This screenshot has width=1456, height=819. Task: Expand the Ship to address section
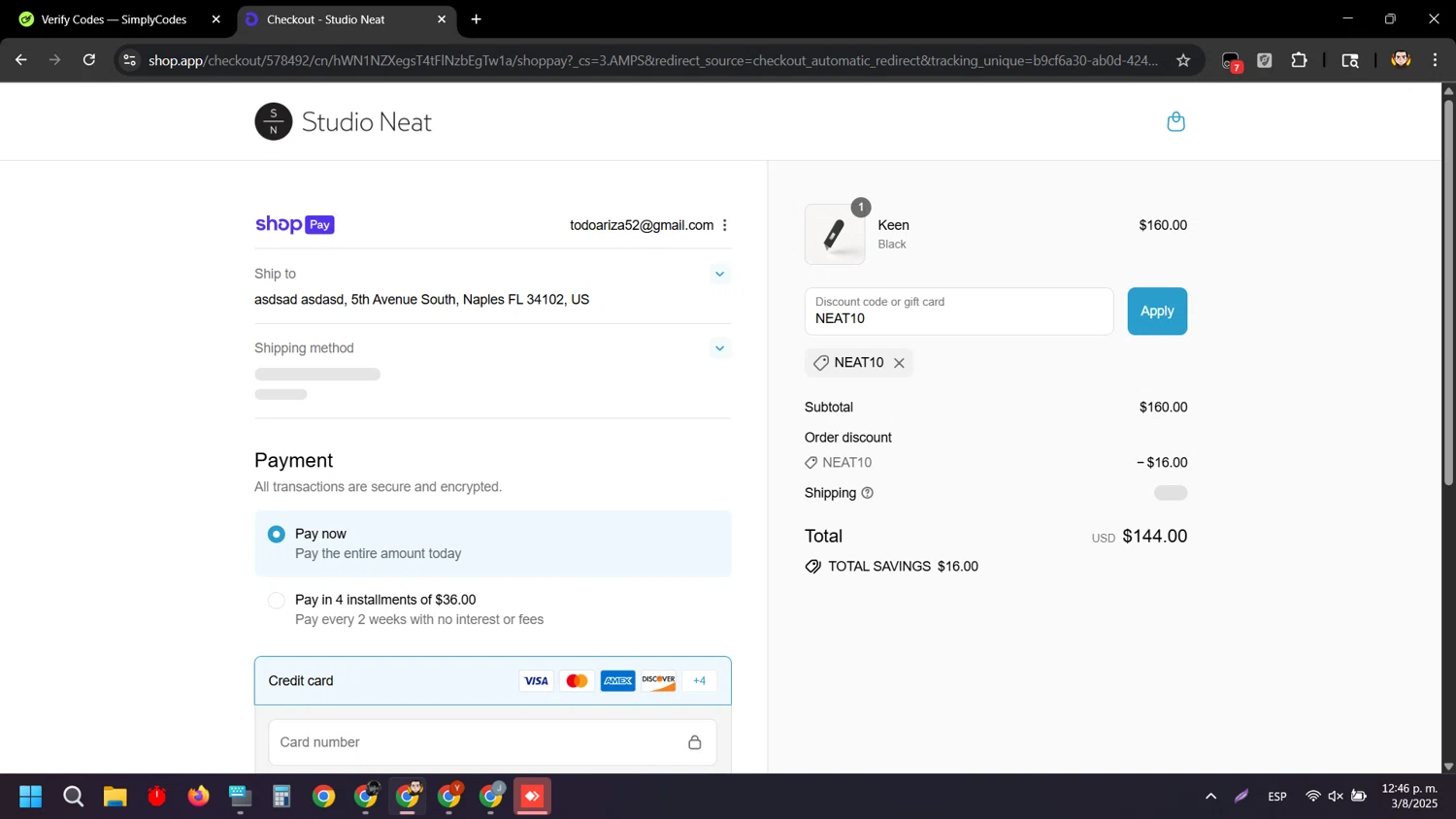coord(719,274)
